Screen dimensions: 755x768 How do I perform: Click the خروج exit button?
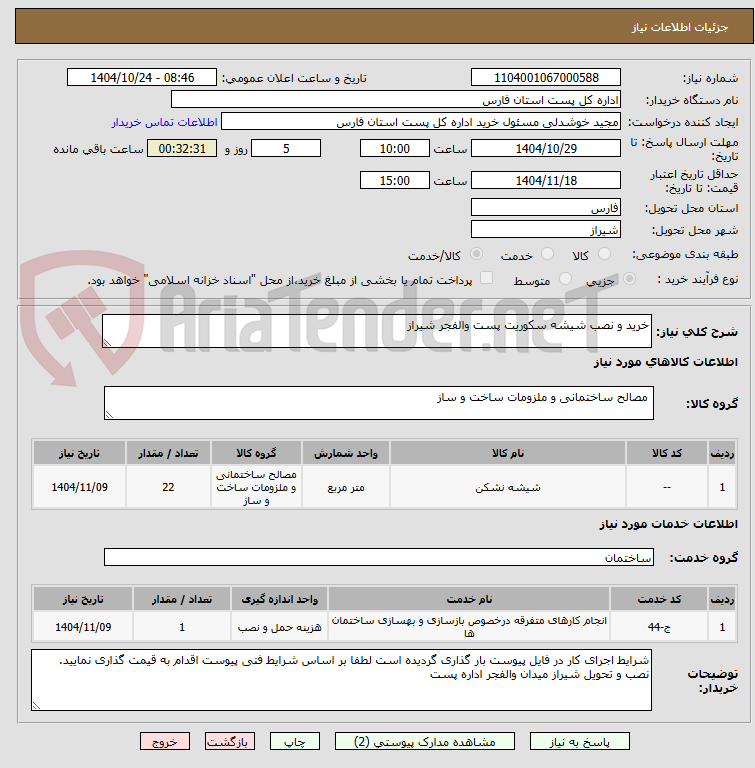tap(165, 742)
